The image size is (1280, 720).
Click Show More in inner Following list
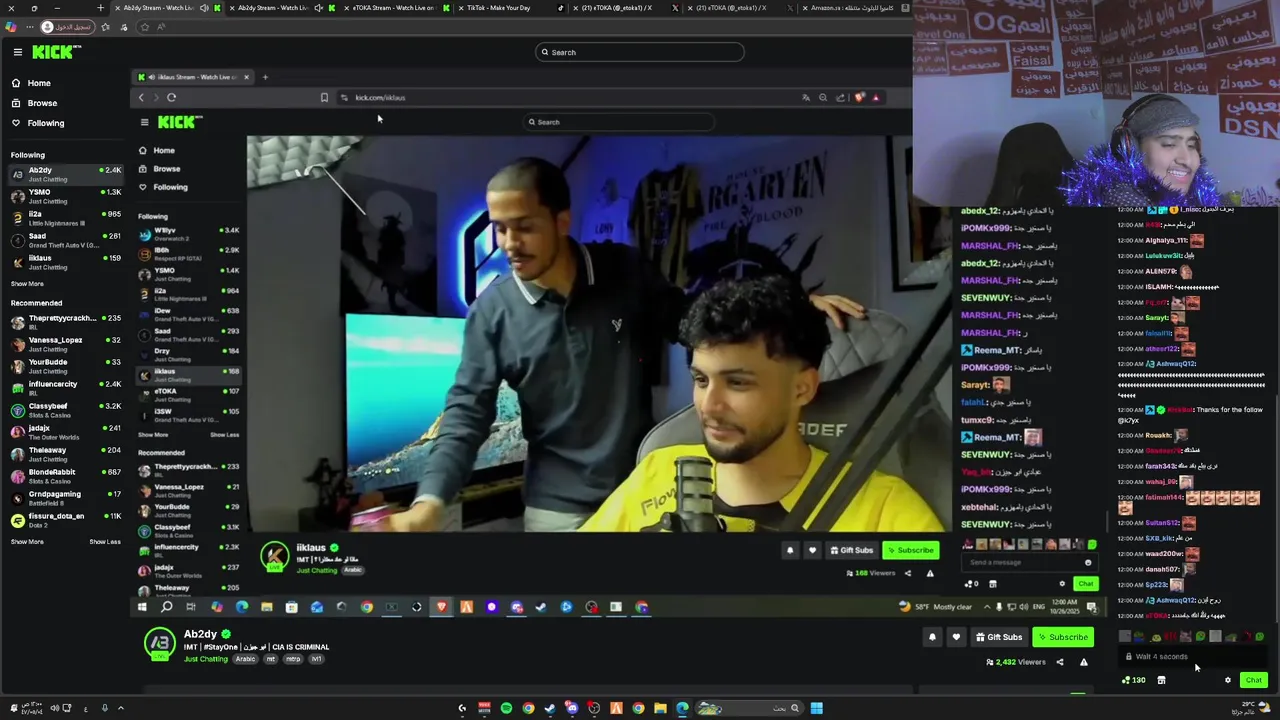tap(153, 435)
